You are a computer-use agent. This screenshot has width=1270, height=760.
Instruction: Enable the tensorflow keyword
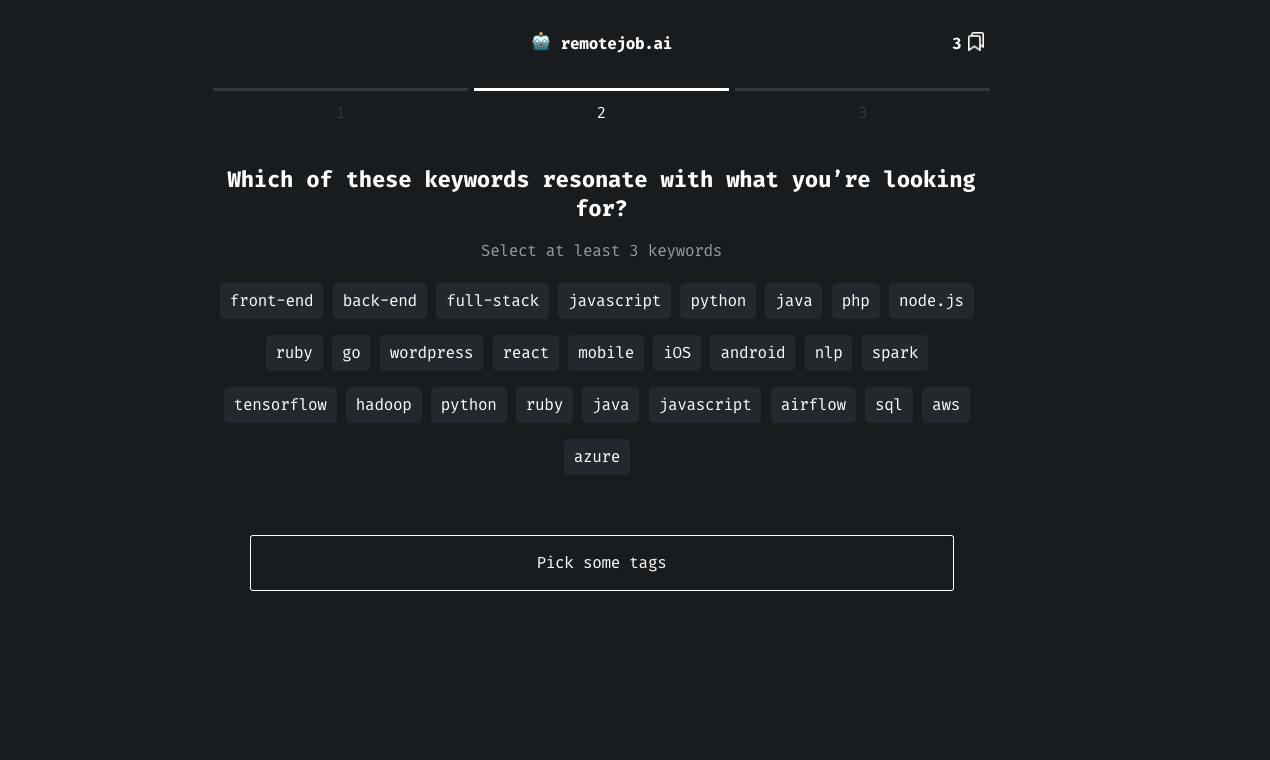coord(280,404)
